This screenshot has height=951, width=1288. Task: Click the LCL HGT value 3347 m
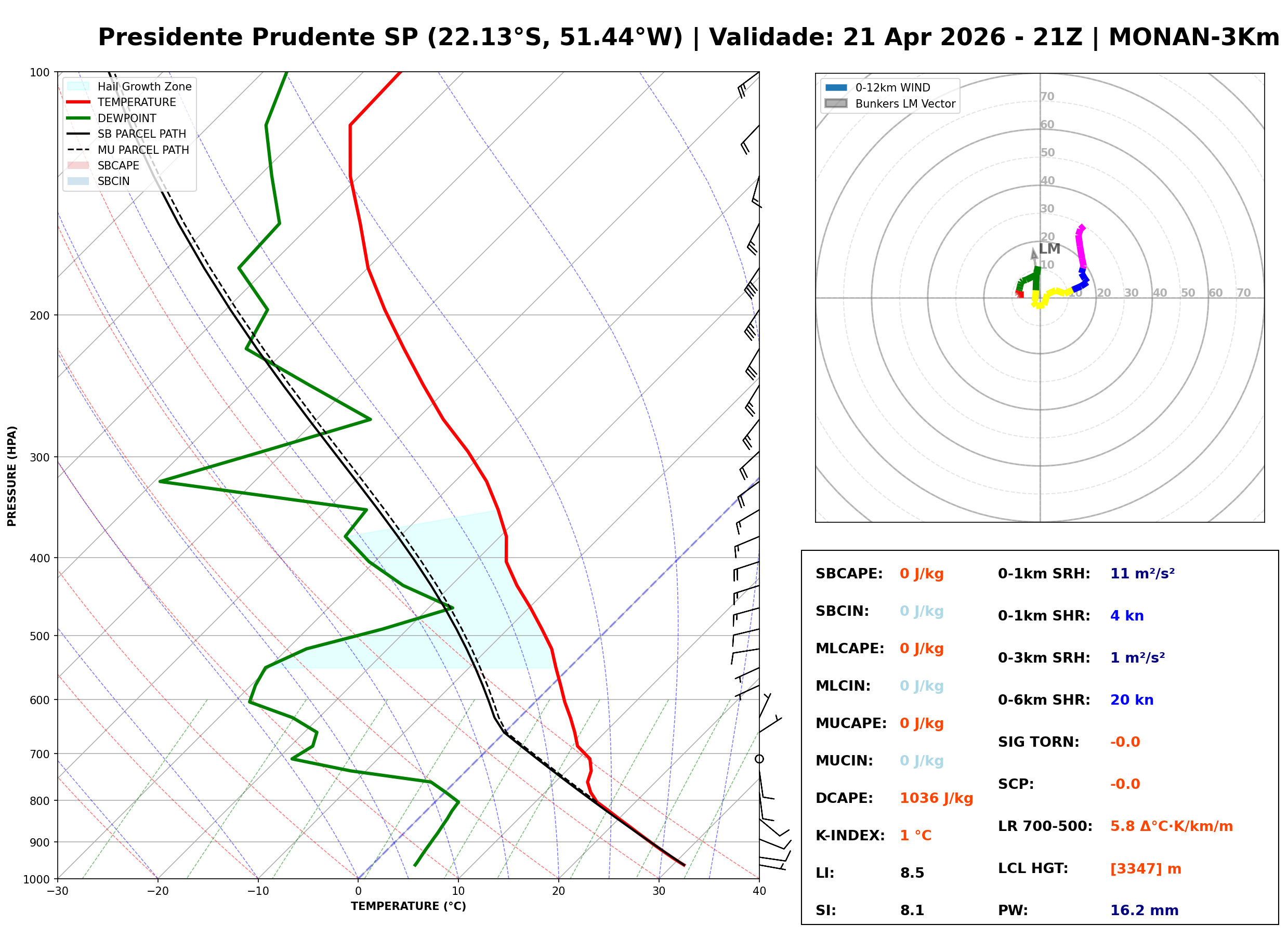(x=1146, y=869)
